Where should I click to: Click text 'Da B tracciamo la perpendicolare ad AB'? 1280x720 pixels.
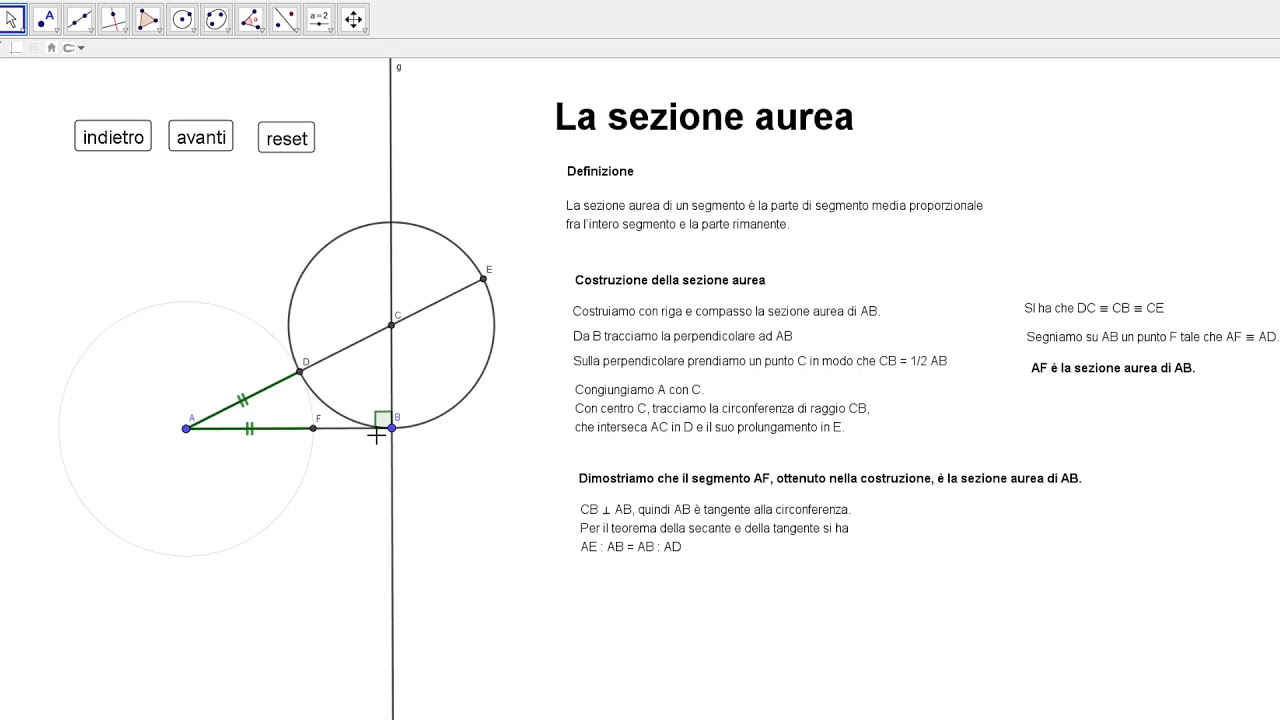[x=683, y=336]
